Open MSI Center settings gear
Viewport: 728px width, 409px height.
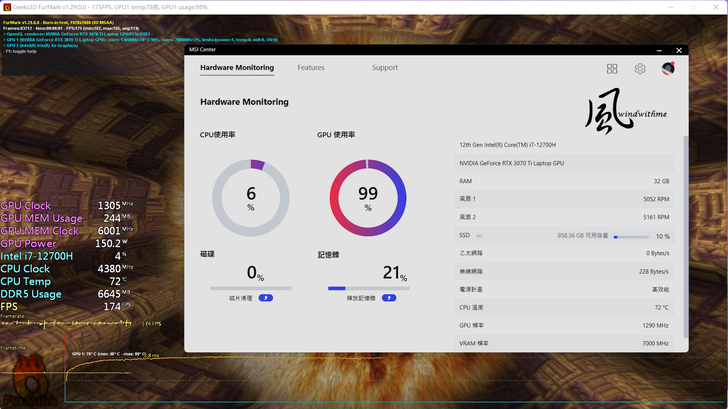640,69
